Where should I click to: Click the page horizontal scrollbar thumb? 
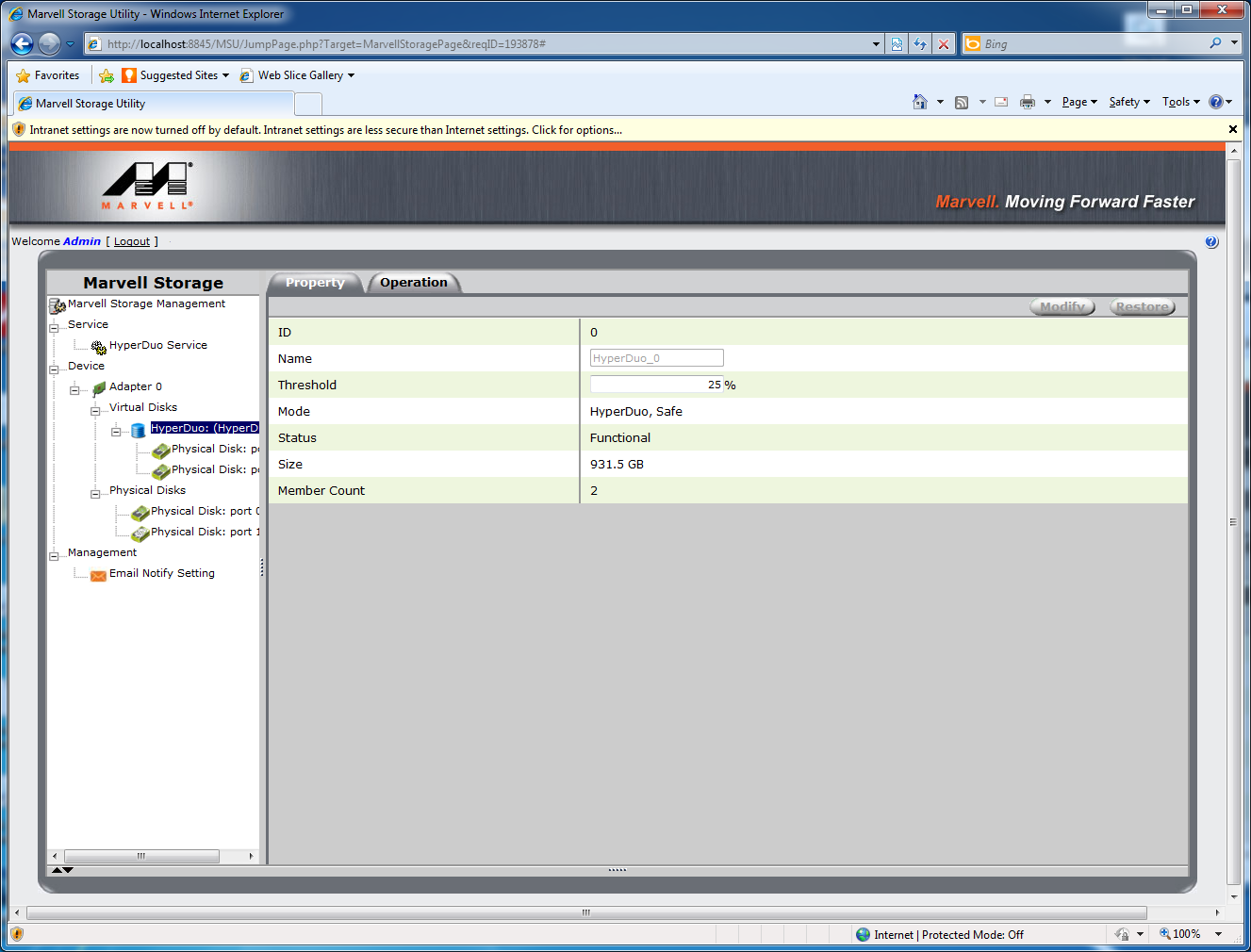point(586,912)
